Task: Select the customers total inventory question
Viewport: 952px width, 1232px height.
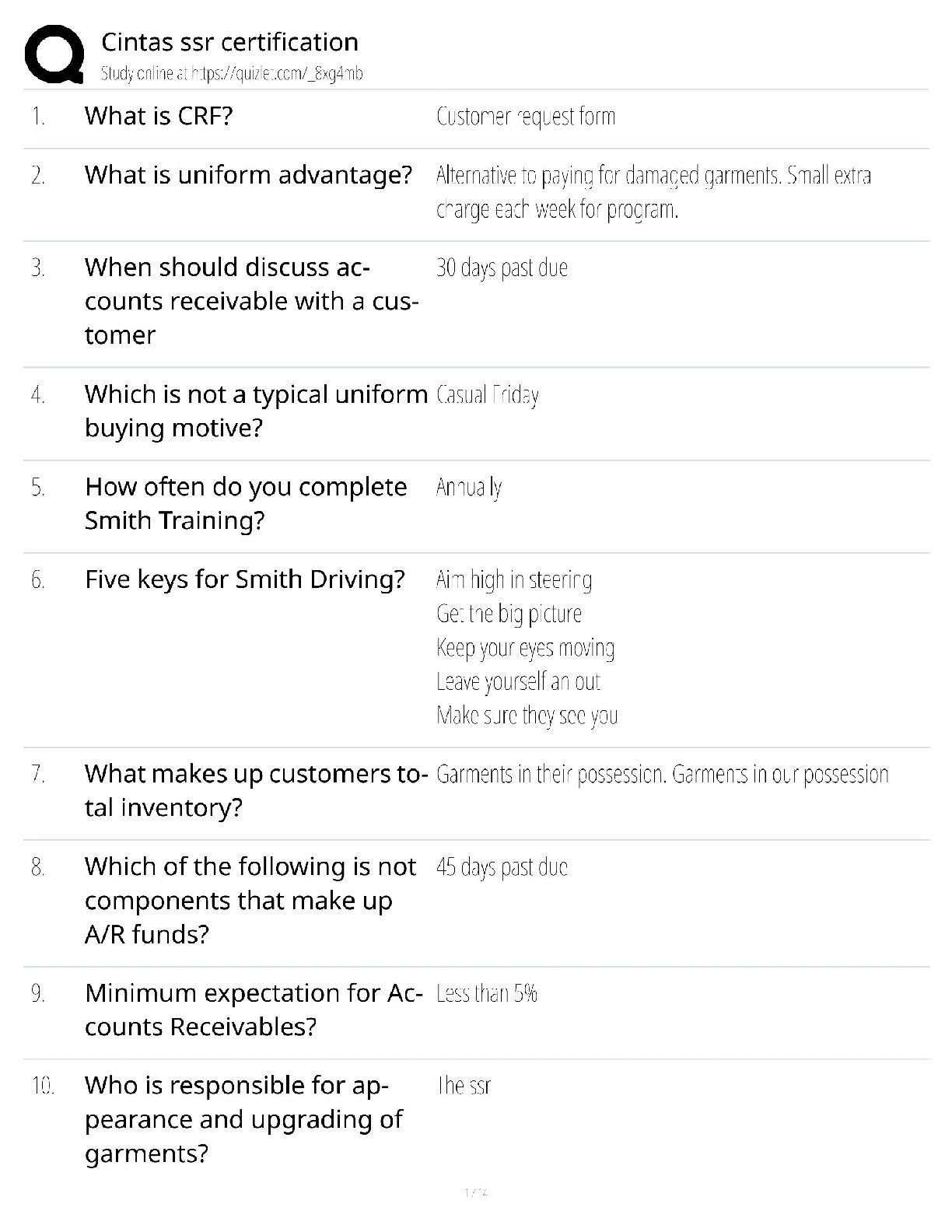Action: click(255, 790)
